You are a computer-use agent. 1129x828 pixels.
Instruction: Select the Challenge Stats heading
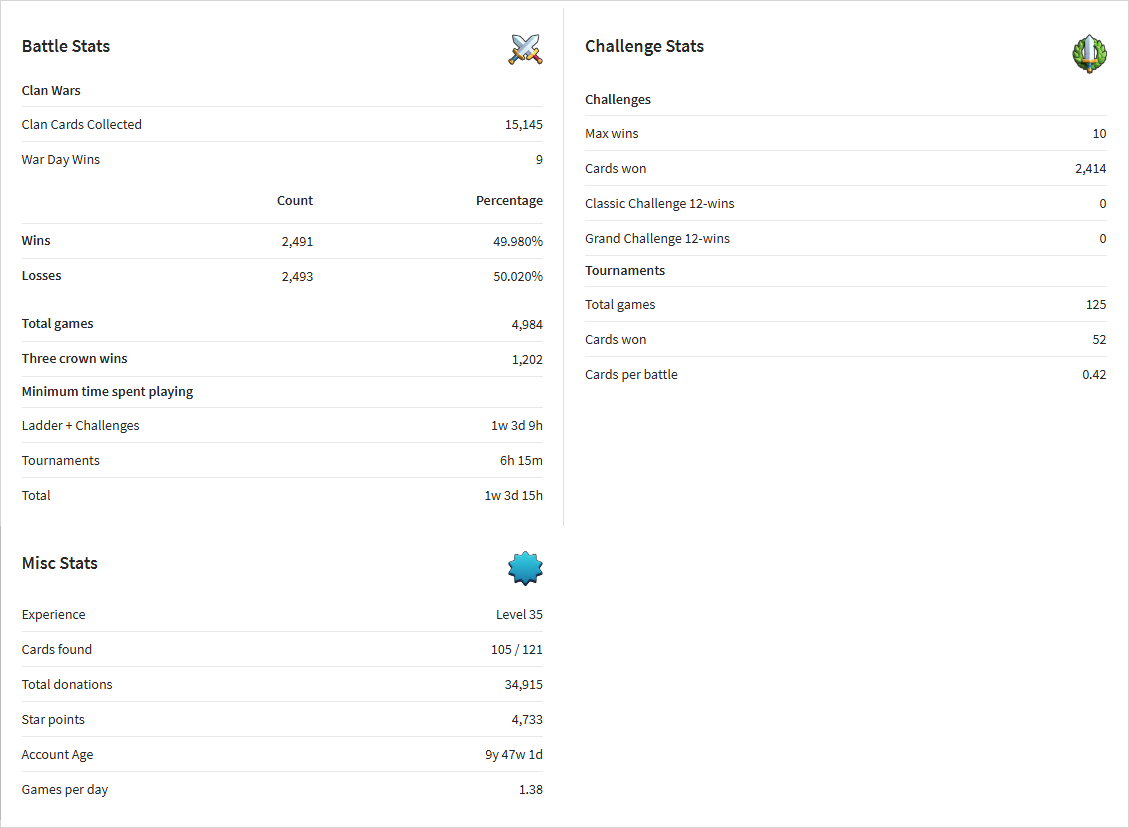pos(644,46)
